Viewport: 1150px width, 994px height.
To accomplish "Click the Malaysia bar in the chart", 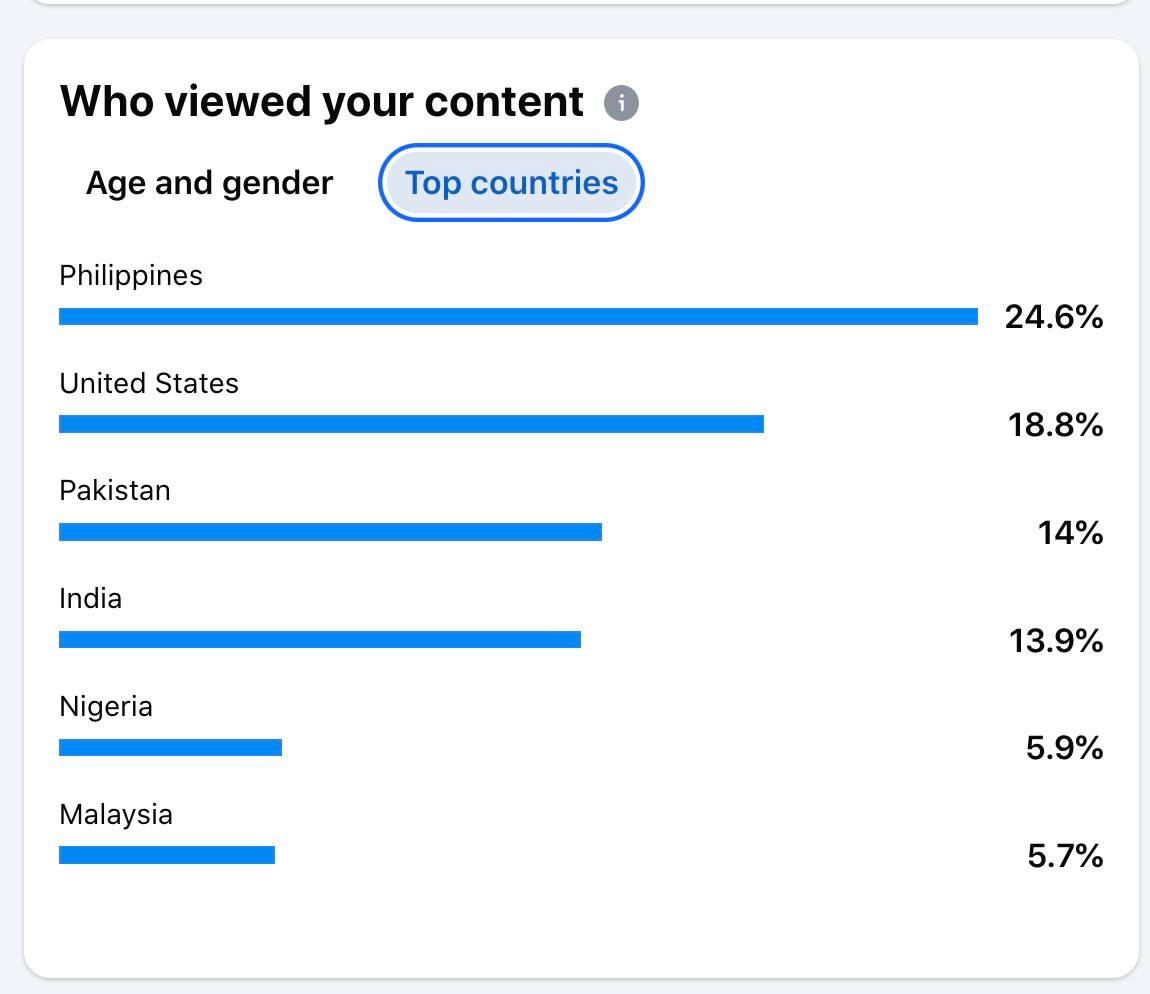I will [165, 855].
